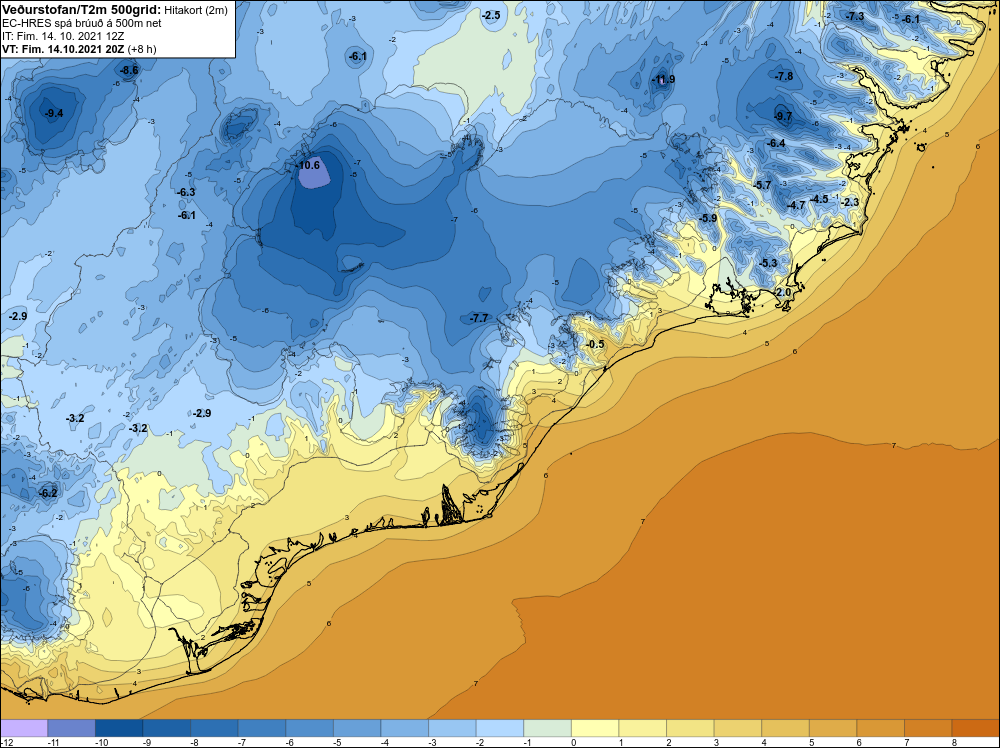Click the -7.7 temperature label
The image size is (1000, 748).
pyautogui.click(x=478, y=318)
